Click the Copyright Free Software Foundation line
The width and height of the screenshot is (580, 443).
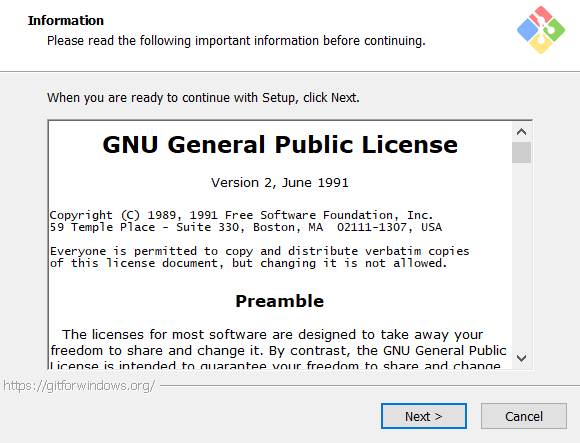(x=241, y=215)
